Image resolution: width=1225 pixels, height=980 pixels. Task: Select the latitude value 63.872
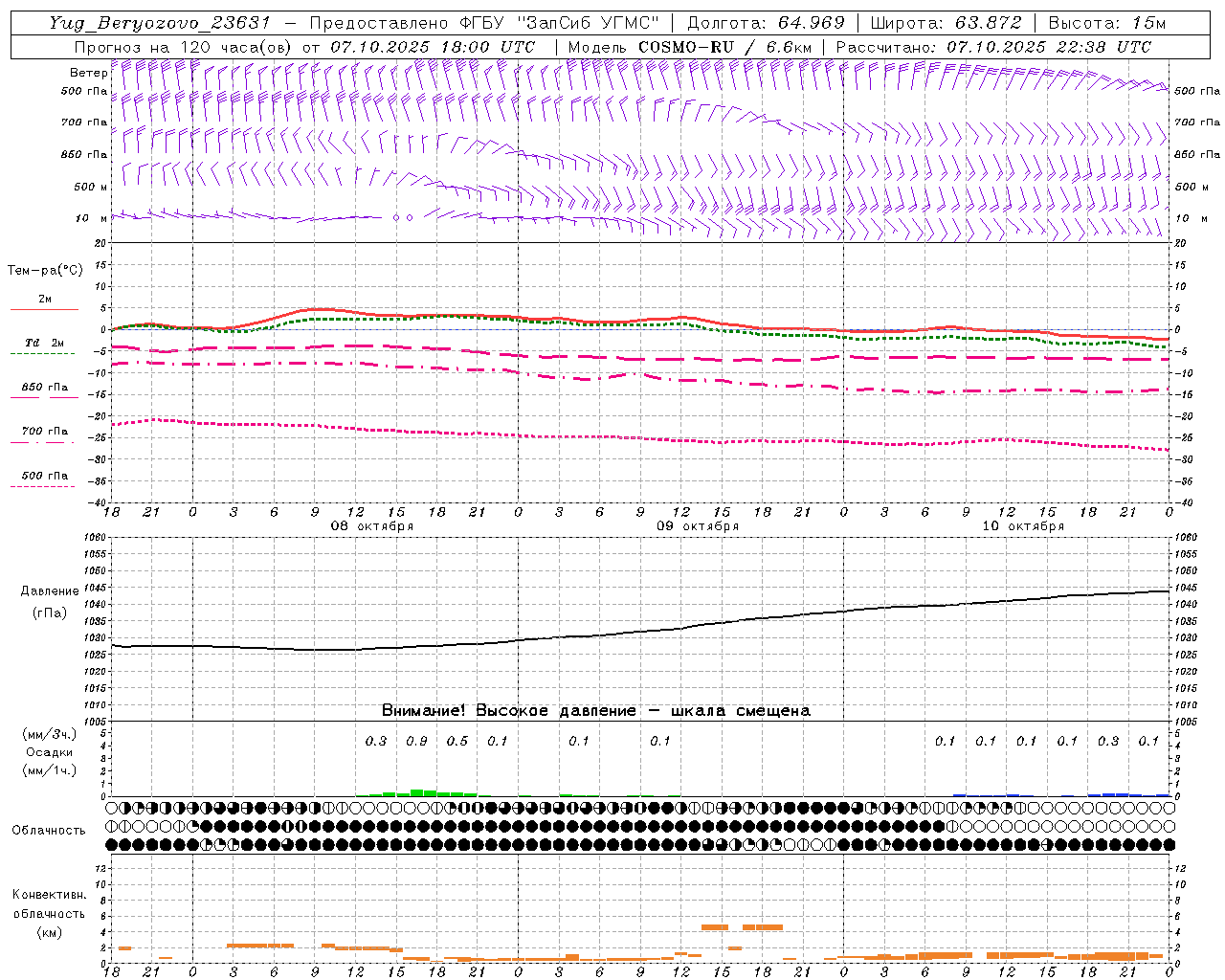click(989, 23)
